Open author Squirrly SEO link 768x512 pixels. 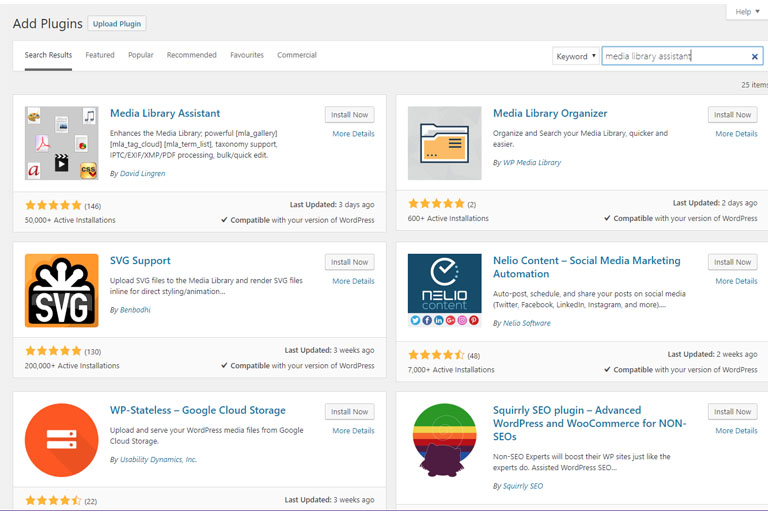pyautogui.click(x=523, y=486)
